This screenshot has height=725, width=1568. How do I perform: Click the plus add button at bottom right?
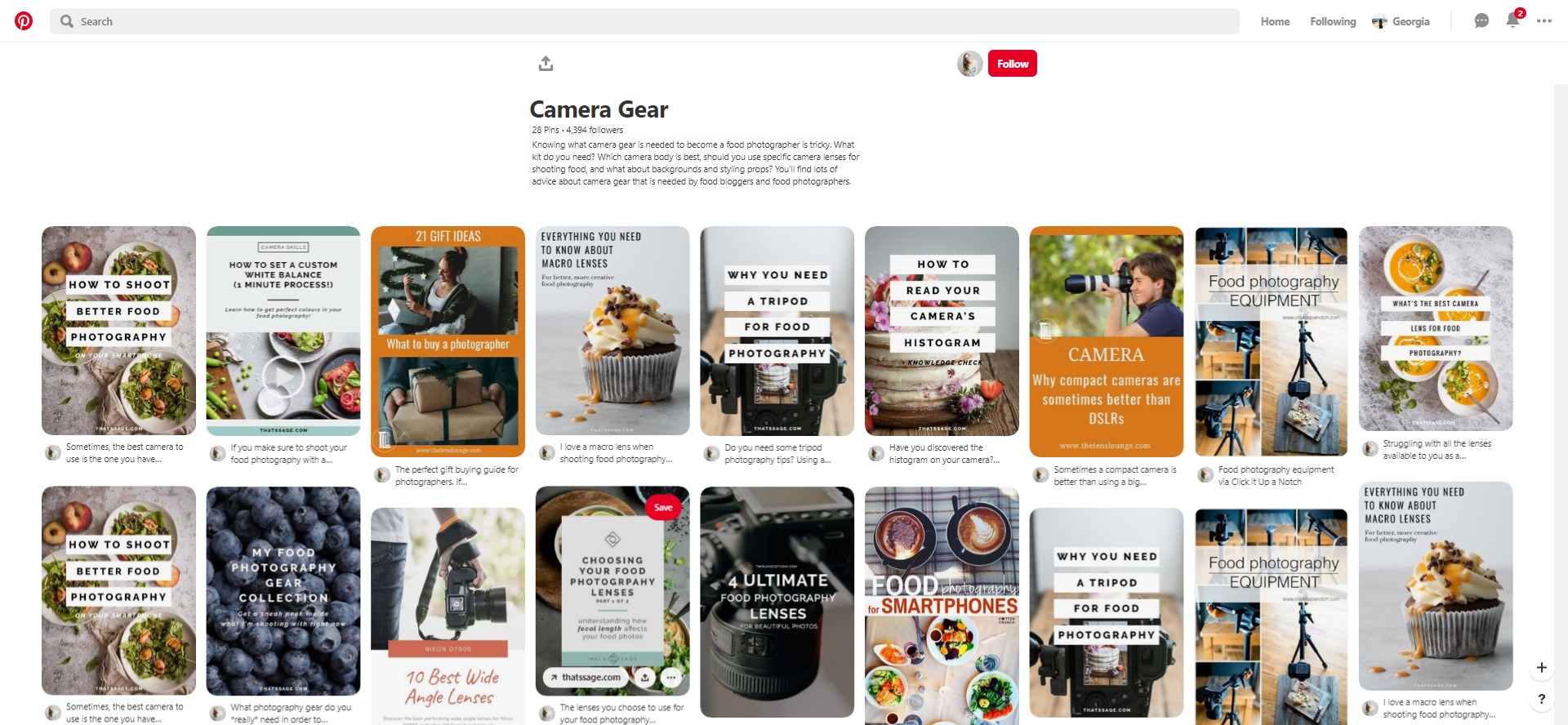pos(1541,668)
